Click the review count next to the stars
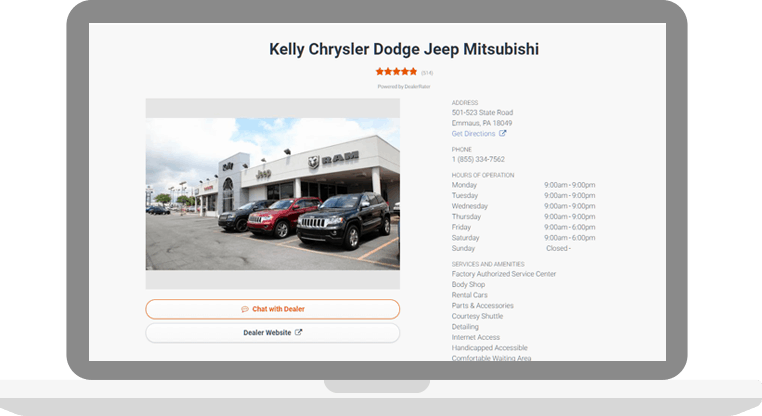 [x=427, y=73]
